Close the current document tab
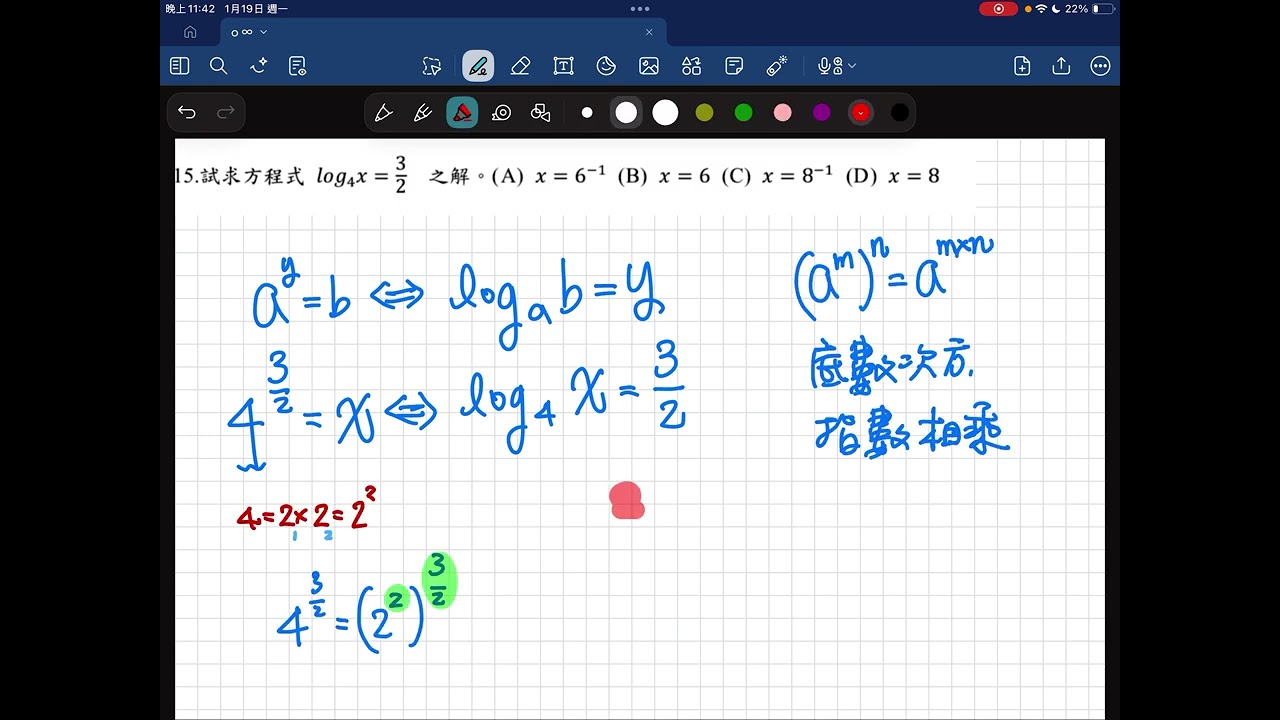 coord(649,32)
